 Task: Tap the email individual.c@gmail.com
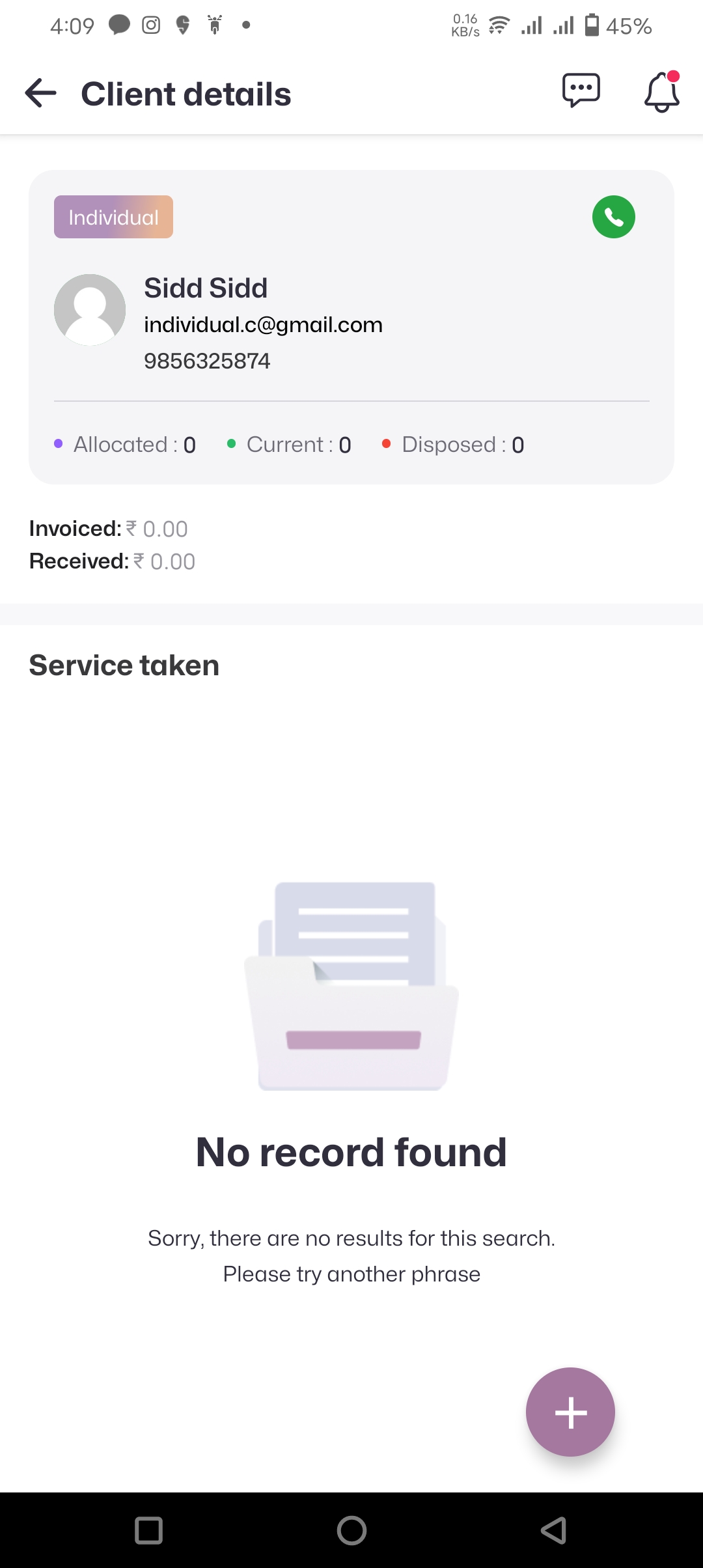tap(263, 324)
